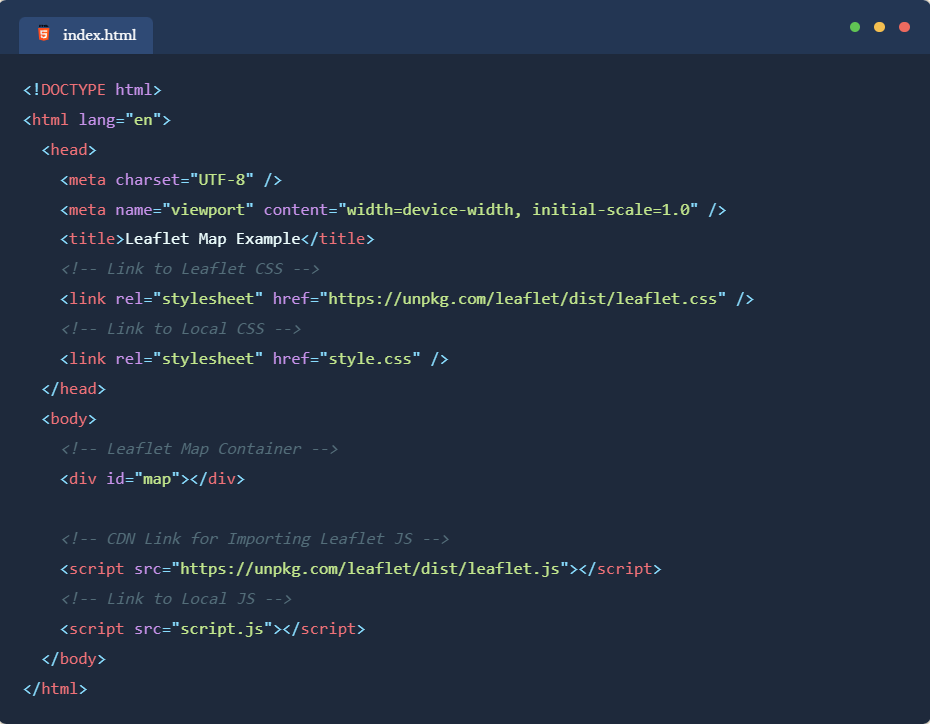The width and height of the screenshot is (930, 724).
Task: Click the viewport content attribute value
Action: pyautogui.click(x=518, y=210)
